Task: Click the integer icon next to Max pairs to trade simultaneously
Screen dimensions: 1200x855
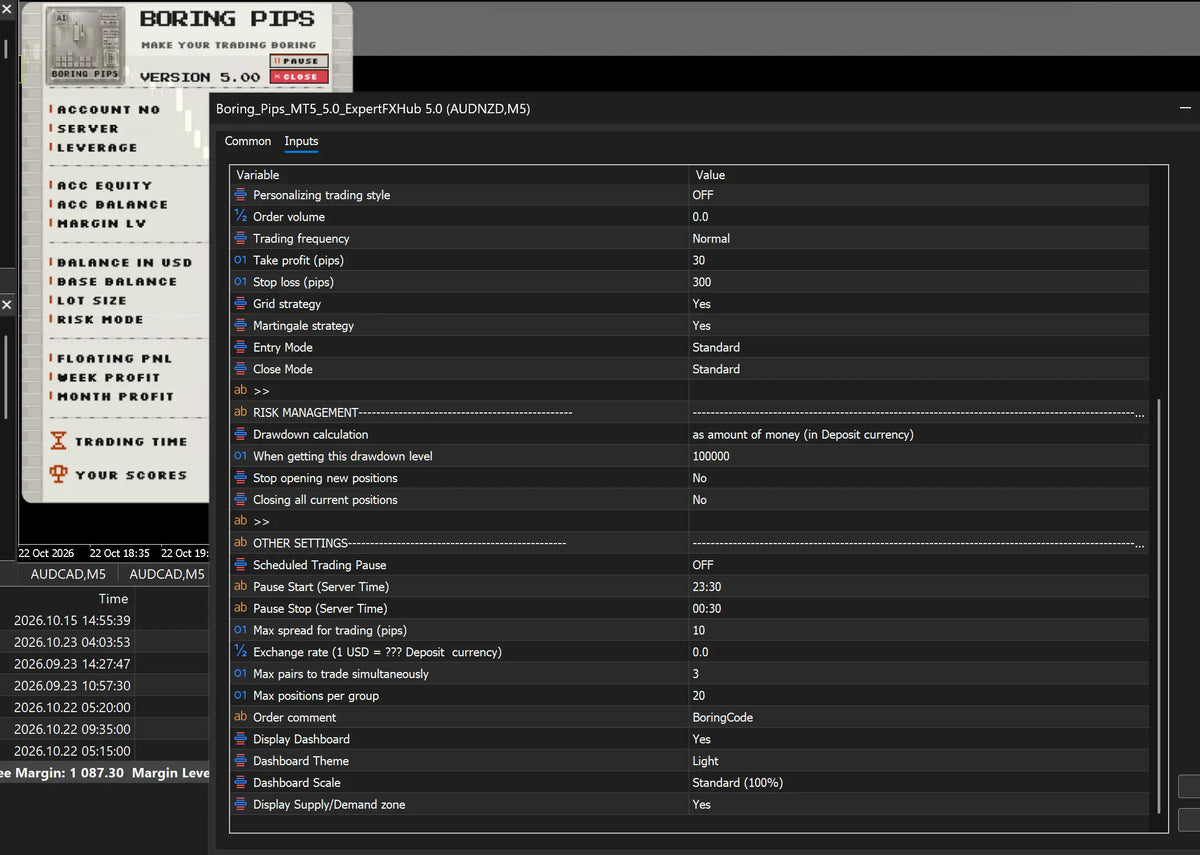Action: tap(240, 674)
